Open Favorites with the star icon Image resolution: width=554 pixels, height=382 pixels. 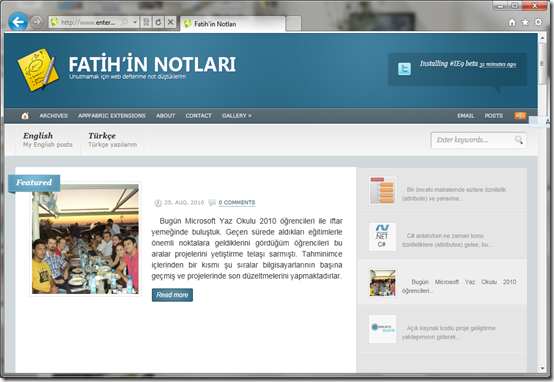coord(525,22)
